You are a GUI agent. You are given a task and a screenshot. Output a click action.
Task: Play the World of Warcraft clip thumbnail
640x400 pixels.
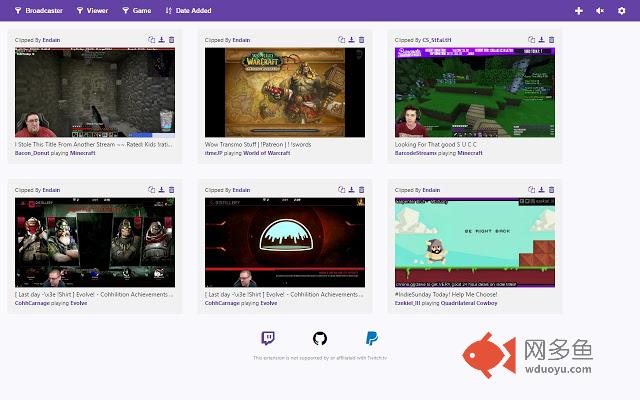[x=285, y=92]
